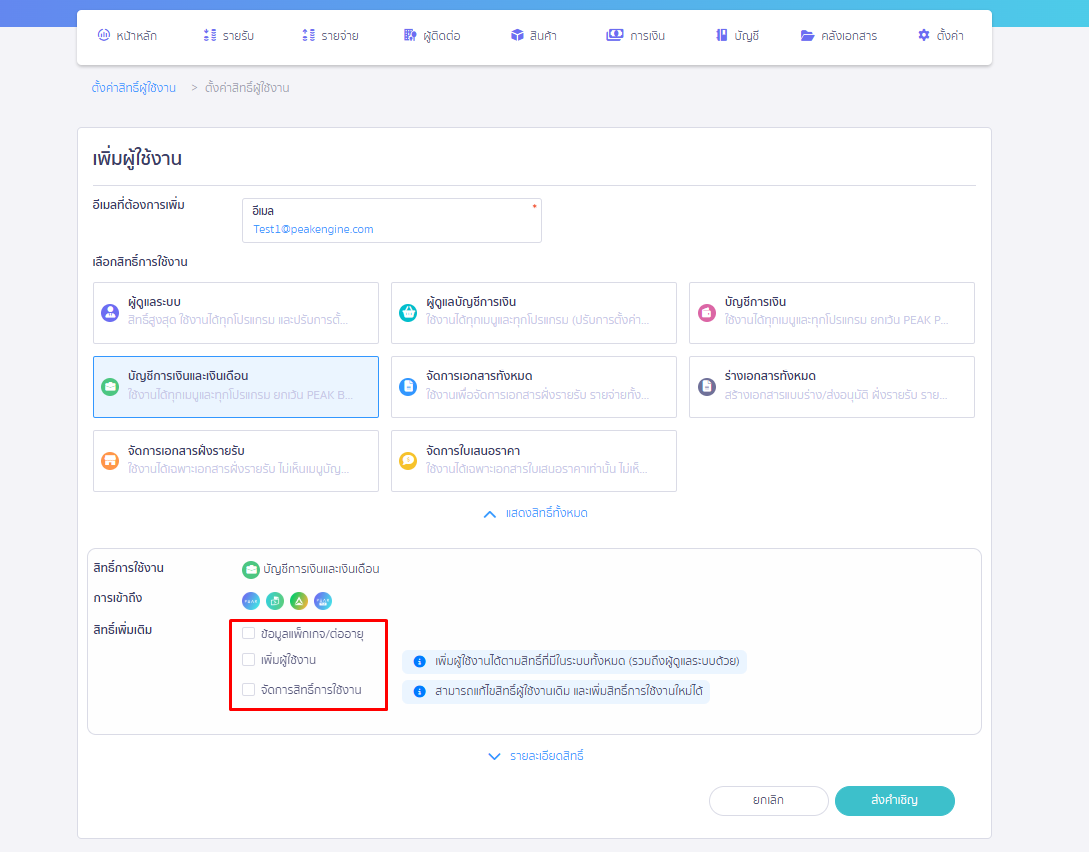The width and height of the screenshot is (1089, 852).
Task: Open the การเงิน menu
Action: tap(635, 36)
